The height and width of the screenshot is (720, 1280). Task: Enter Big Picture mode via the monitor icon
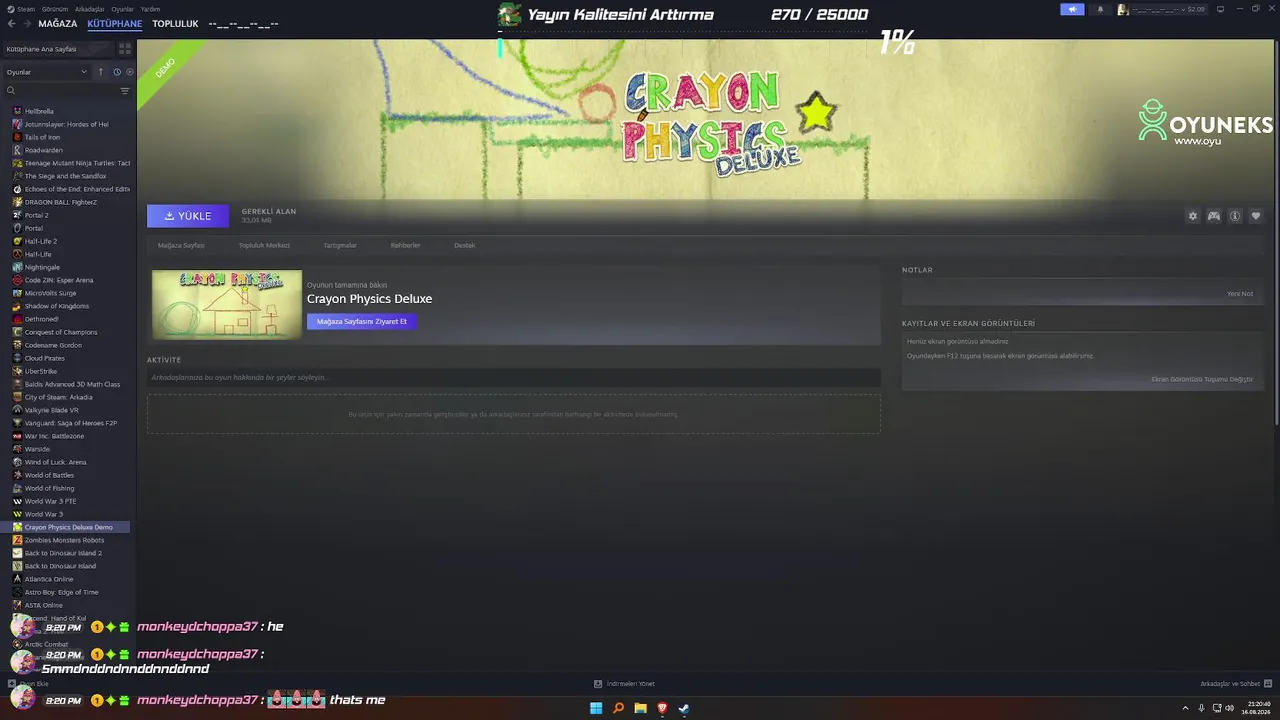tap(1218, 9)
